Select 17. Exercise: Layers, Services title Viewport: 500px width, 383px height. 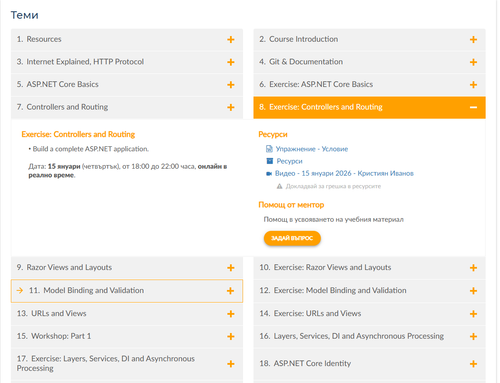coord(106,363)
